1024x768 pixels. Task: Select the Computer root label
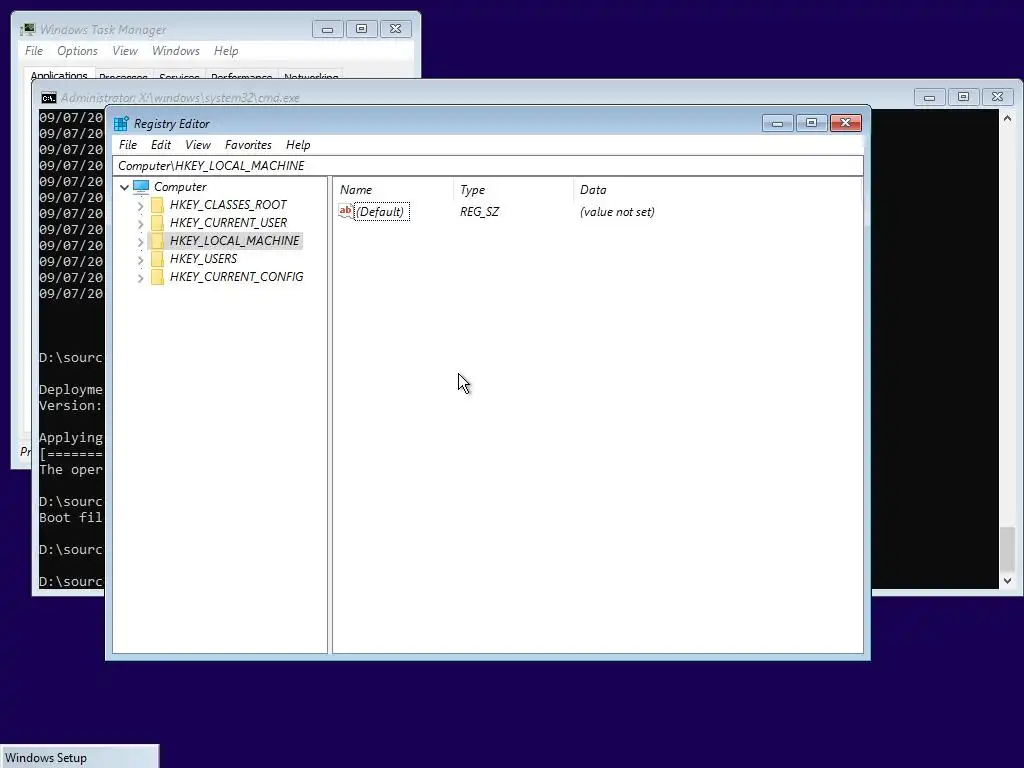pos(180,187)
